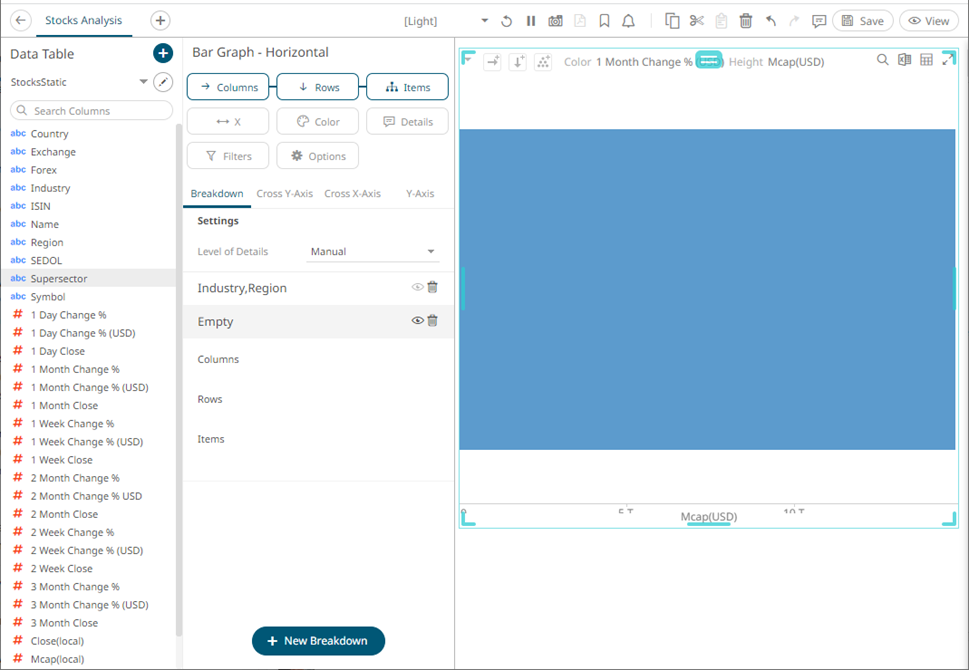Toggle visibility eye for Empty breakdown
Screen dimensions: 969x670
417,321
